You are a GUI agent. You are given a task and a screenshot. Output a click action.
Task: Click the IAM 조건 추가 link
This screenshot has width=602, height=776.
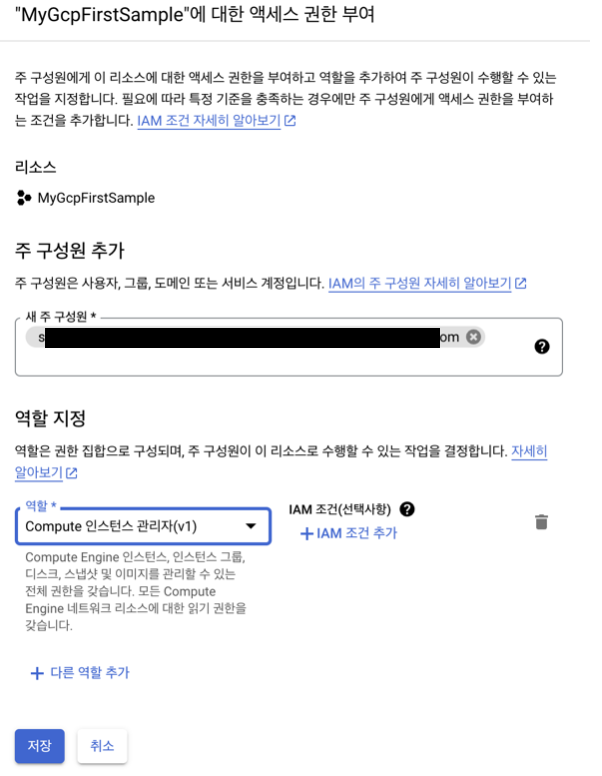349,534
